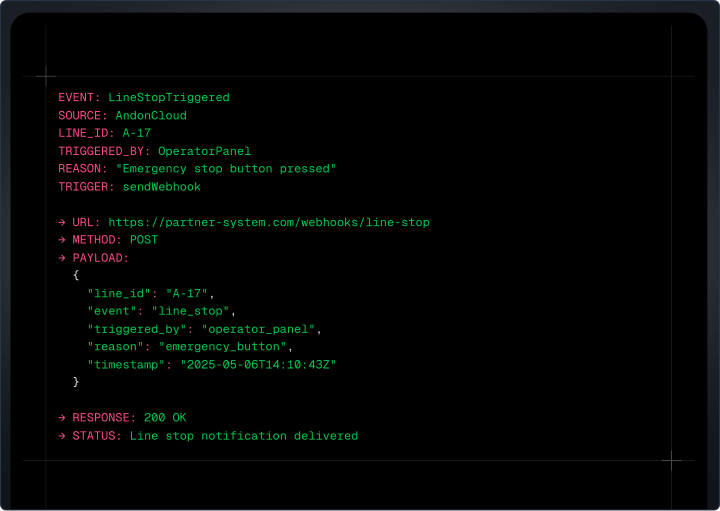Click the arrow icon before PAYLOAD
Screen dimensions: 720x511
pyautogui.click(x=62, y=258)
